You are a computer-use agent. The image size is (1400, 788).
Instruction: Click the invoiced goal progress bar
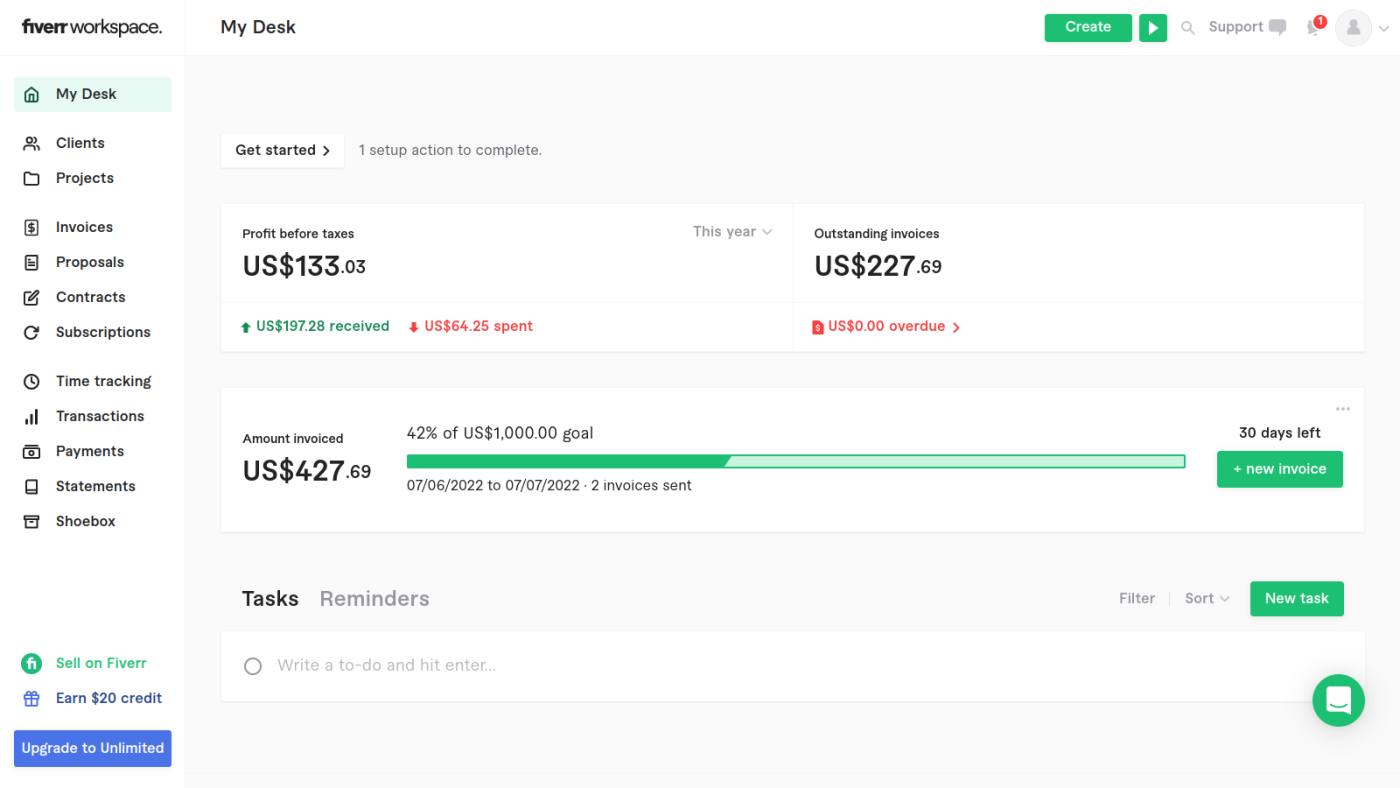point(796,461)
